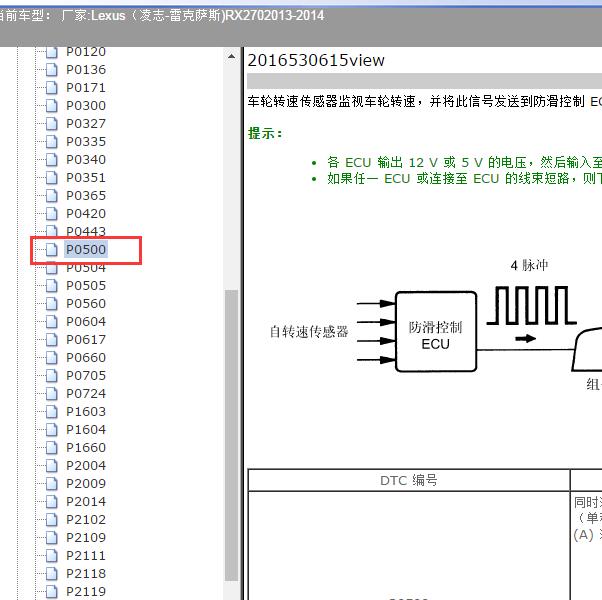Click the document icon beside P0136

pyautogui.click(x=51, y=70)
